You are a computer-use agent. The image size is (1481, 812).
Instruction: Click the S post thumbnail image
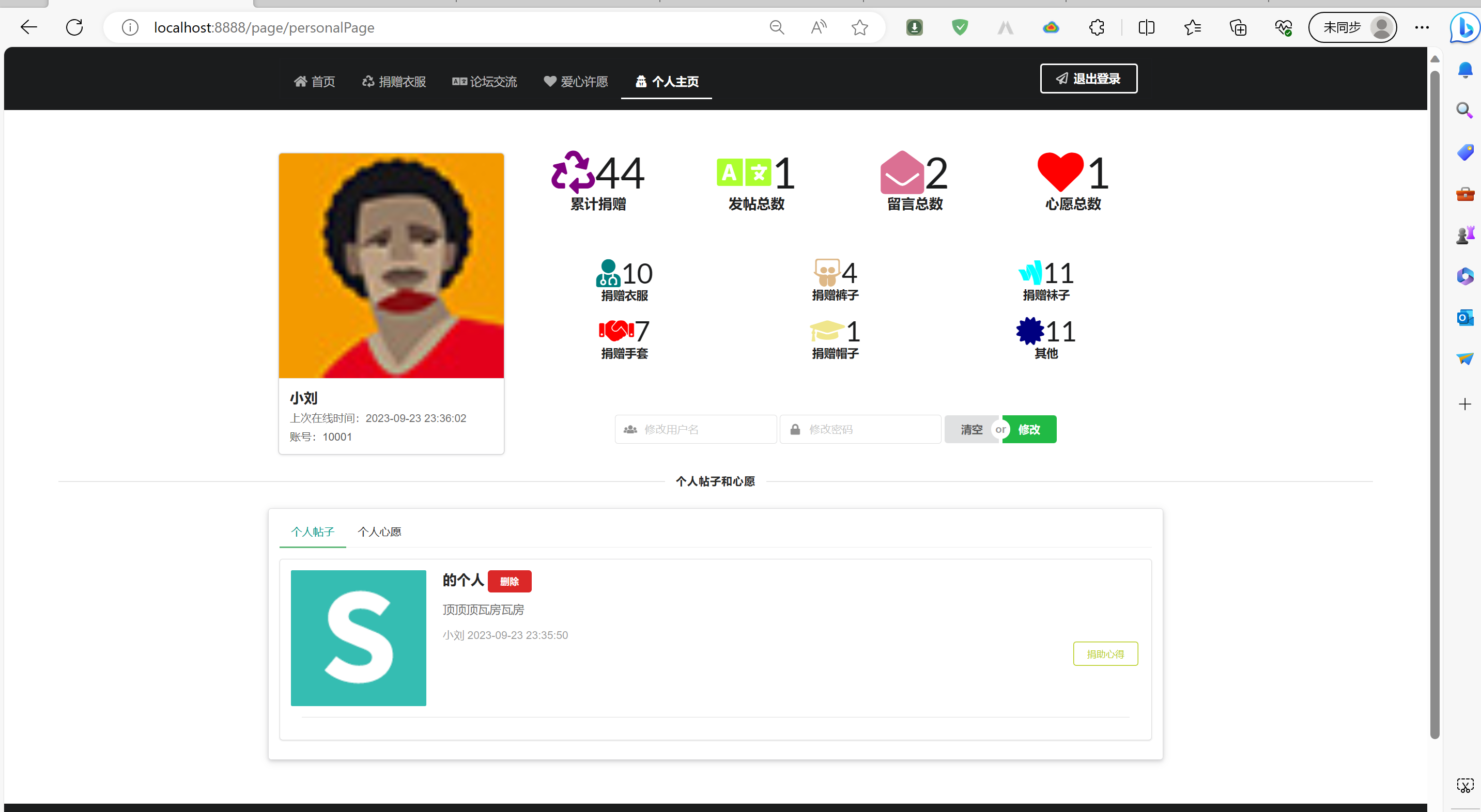click(x=358, y=637)
